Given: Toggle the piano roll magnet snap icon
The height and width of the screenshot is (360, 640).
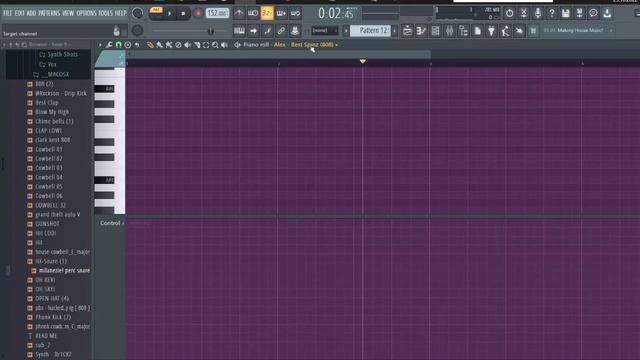Looking at the screenshot, I should click(118, 45).
